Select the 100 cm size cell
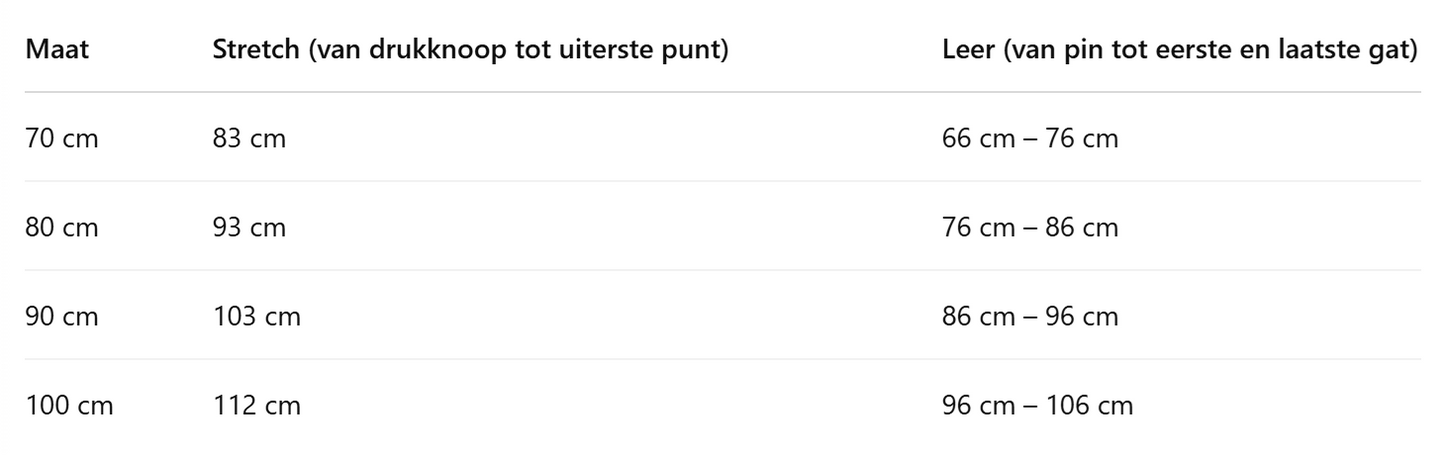Image resolution: width=1445 pixels, height=458 pixels. click(x=69, y=406)
